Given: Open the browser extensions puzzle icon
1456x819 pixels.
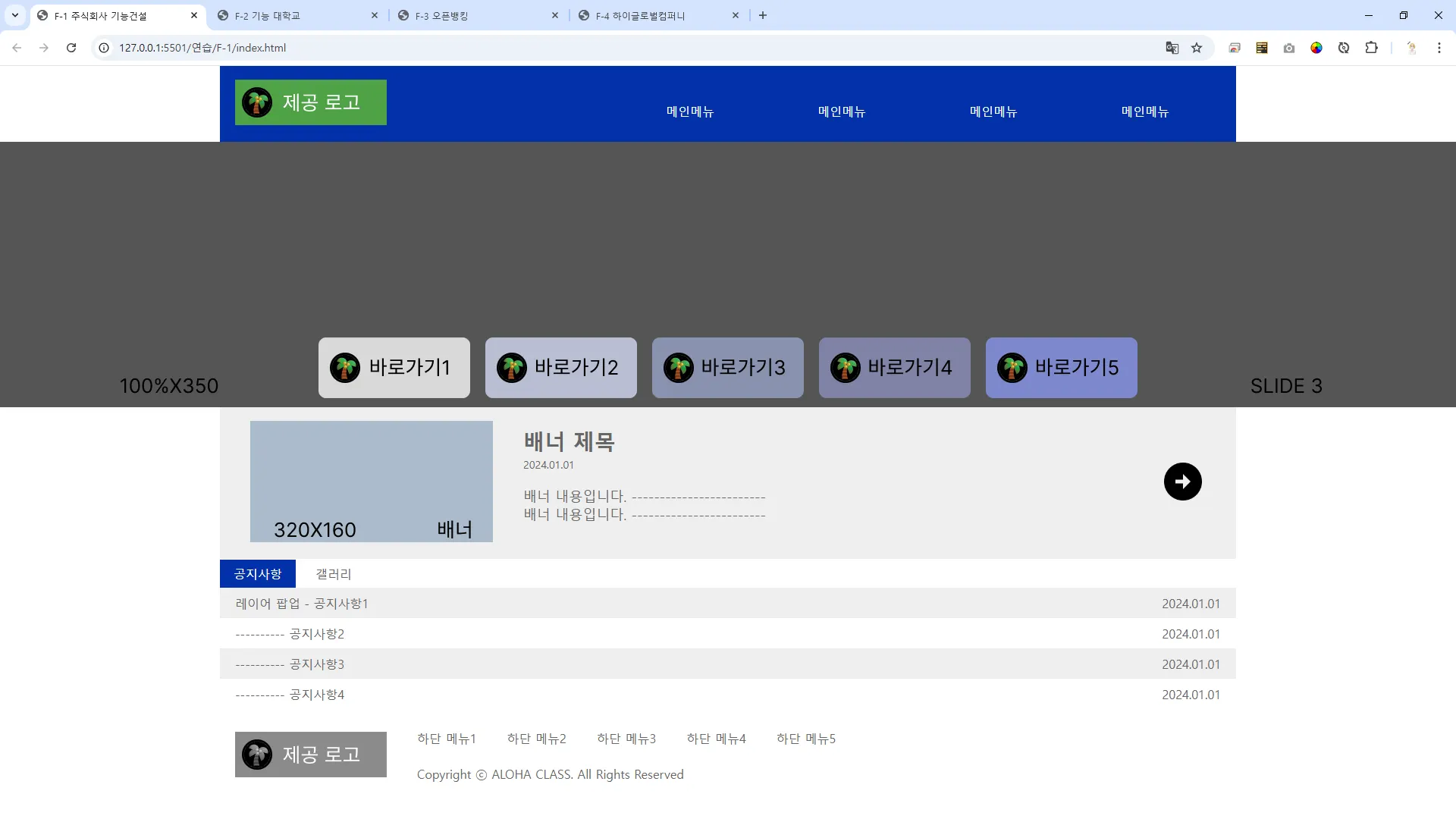Looking at the screenshot, I should click(x=1371, y=48).
